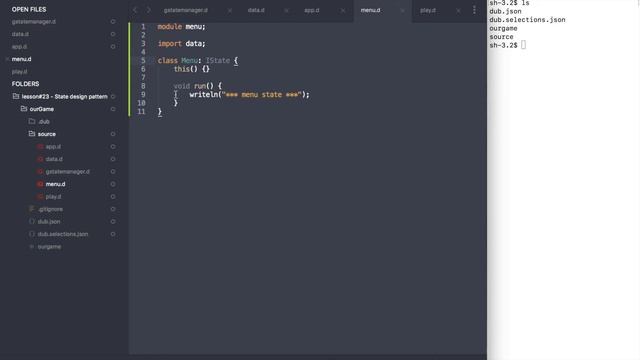Click the IState identifier on line 5
This screenshot has width=640, height=360.
tap(218, 60)
